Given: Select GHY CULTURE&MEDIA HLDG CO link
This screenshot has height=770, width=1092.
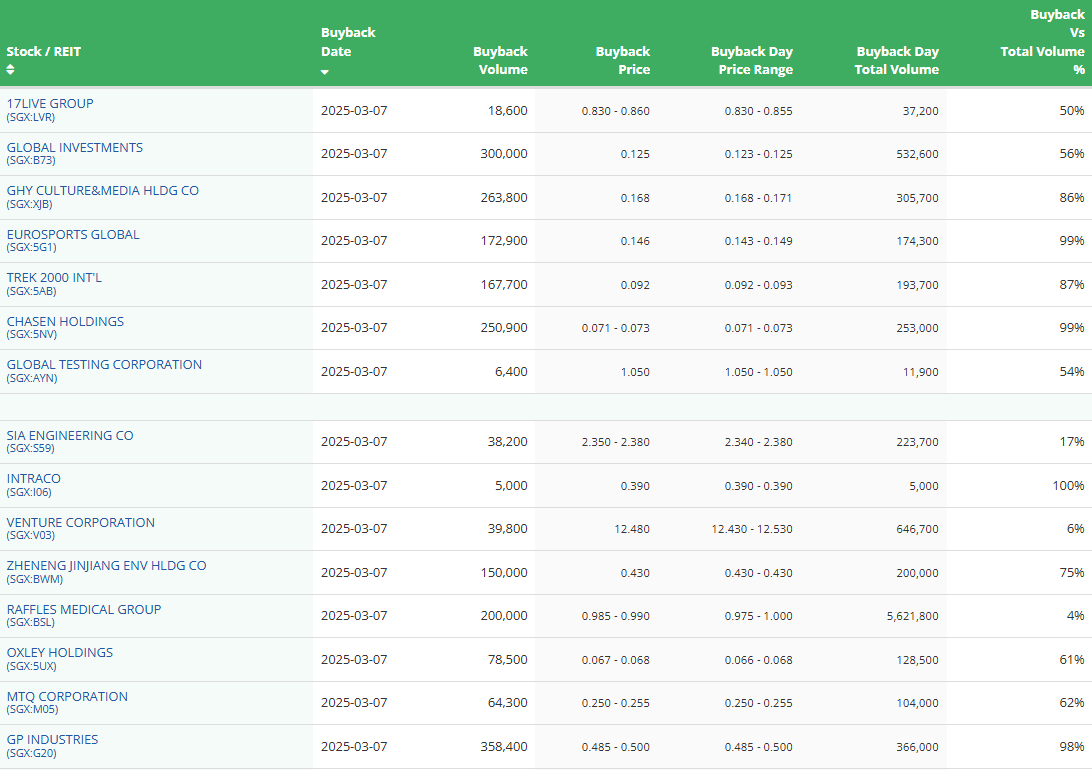Looking at the screenshot, I should (102, 191).
